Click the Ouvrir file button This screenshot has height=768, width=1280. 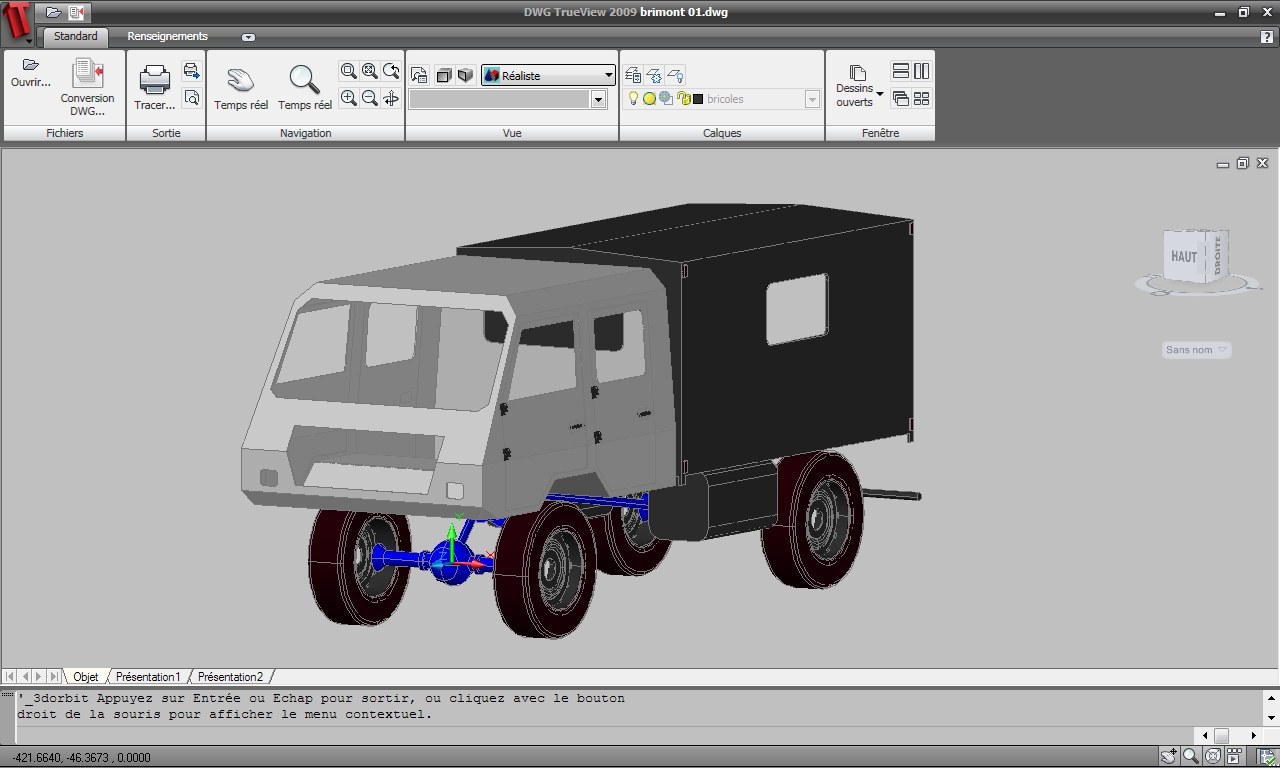30,72
